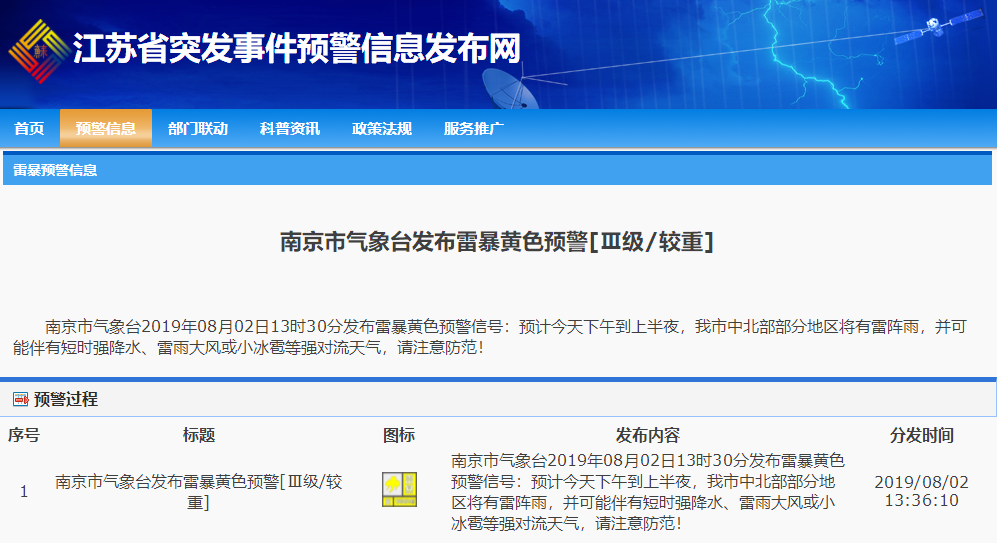Click the 标题 column header
The width and height of the screenshot is (997, 543).
pyautogui.click(x=198, y=436)
